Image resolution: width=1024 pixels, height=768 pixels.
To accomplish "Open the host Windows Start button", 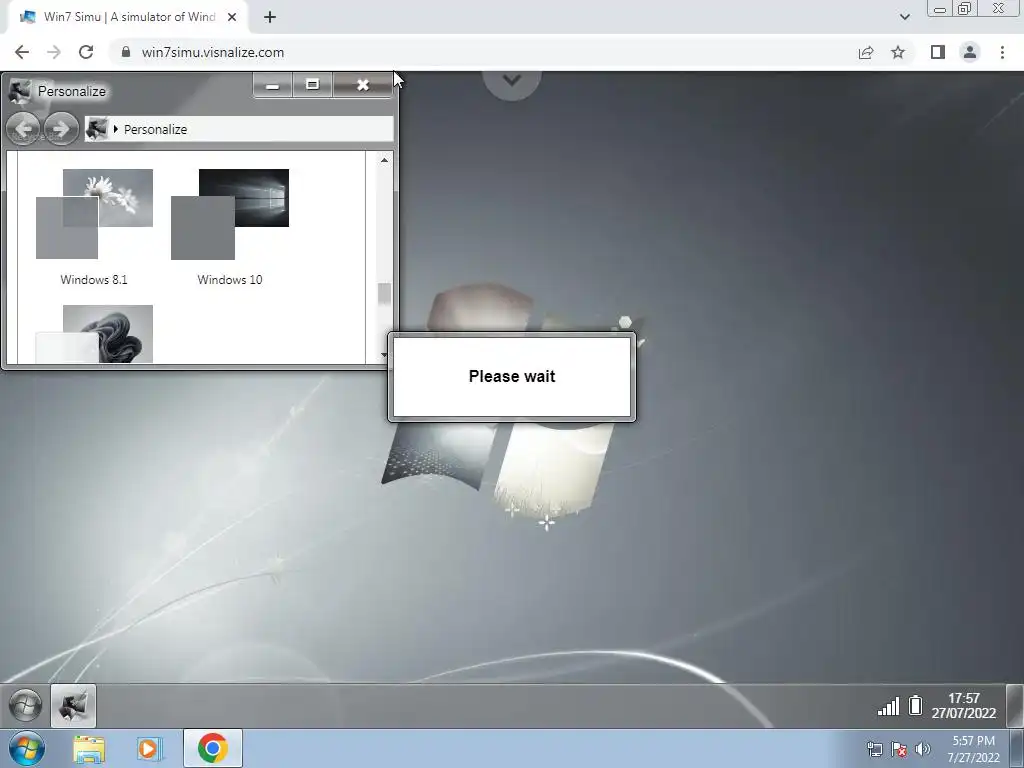I will click(x=27, y=748).
